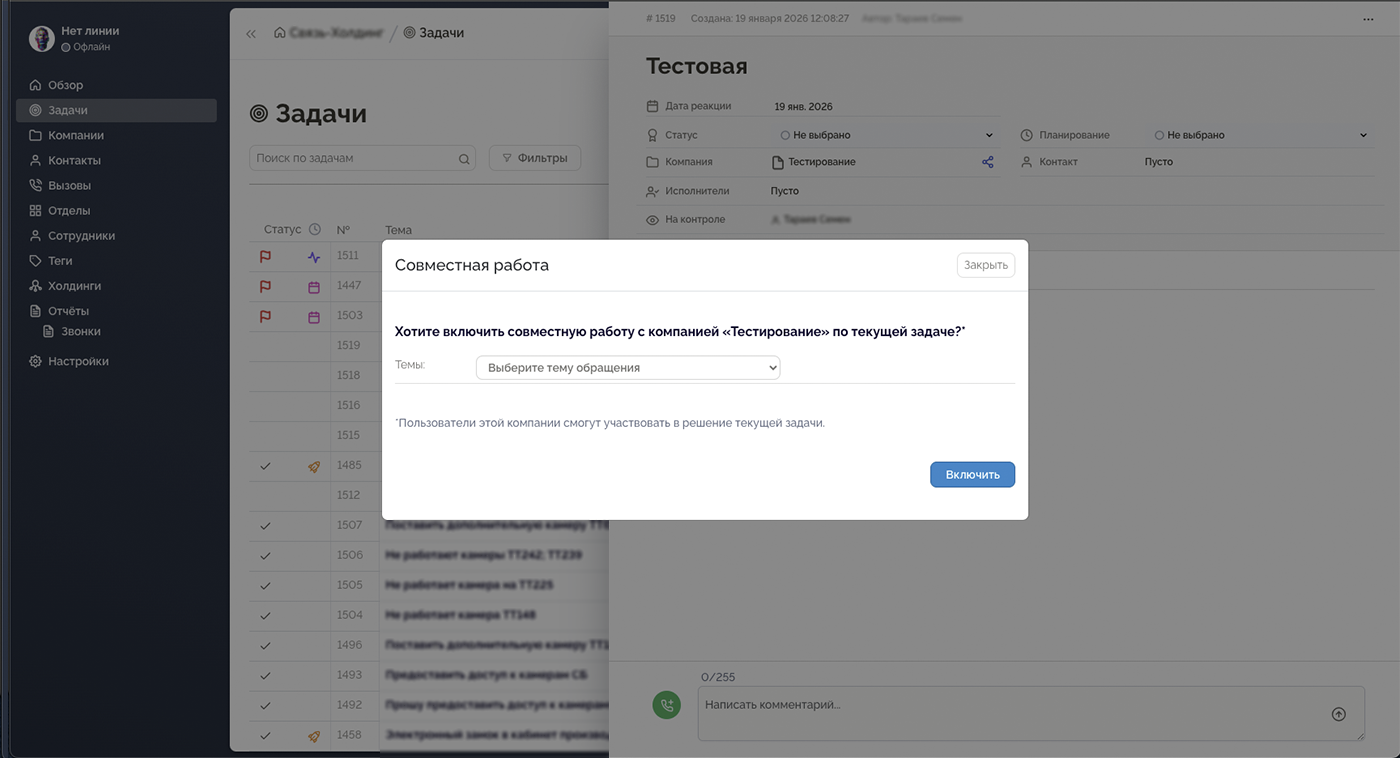Click the user avatar in sidebar
This screenshot has width=1400, height=758.
[42, 39]
